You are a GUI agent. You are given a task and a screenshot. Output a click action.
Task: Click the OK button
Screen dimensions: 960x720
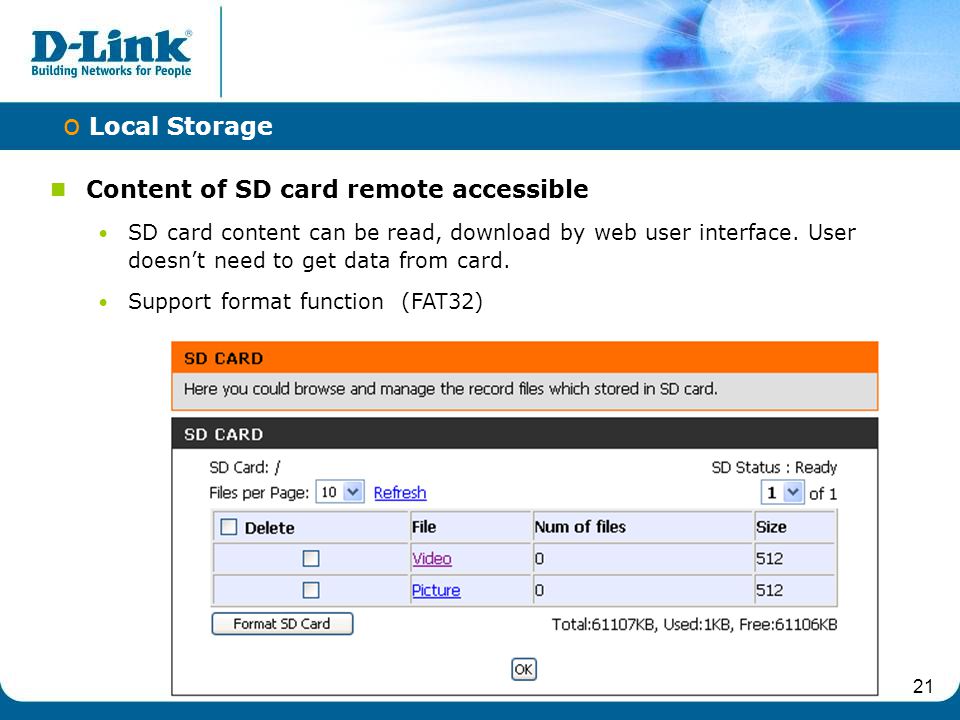coord(523,669)
